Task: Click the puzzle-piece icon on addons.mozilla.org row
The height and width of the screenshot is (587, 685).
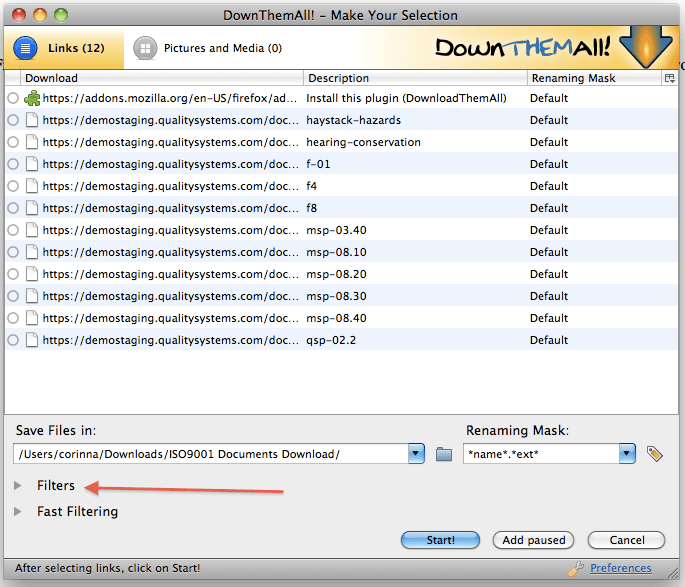Action: pyautogui.click(x=32, y=98)
